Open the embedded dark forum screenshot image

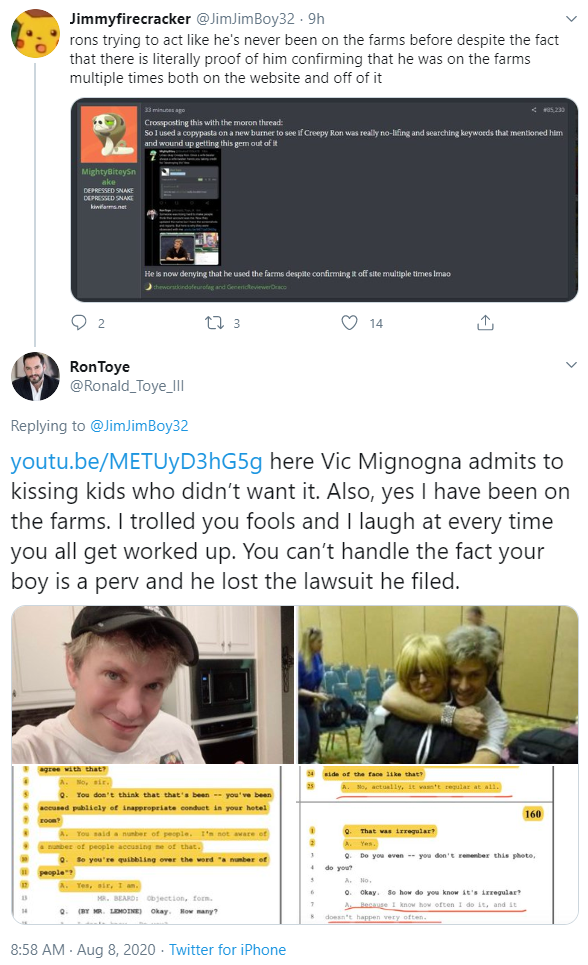tap(324, 200)
